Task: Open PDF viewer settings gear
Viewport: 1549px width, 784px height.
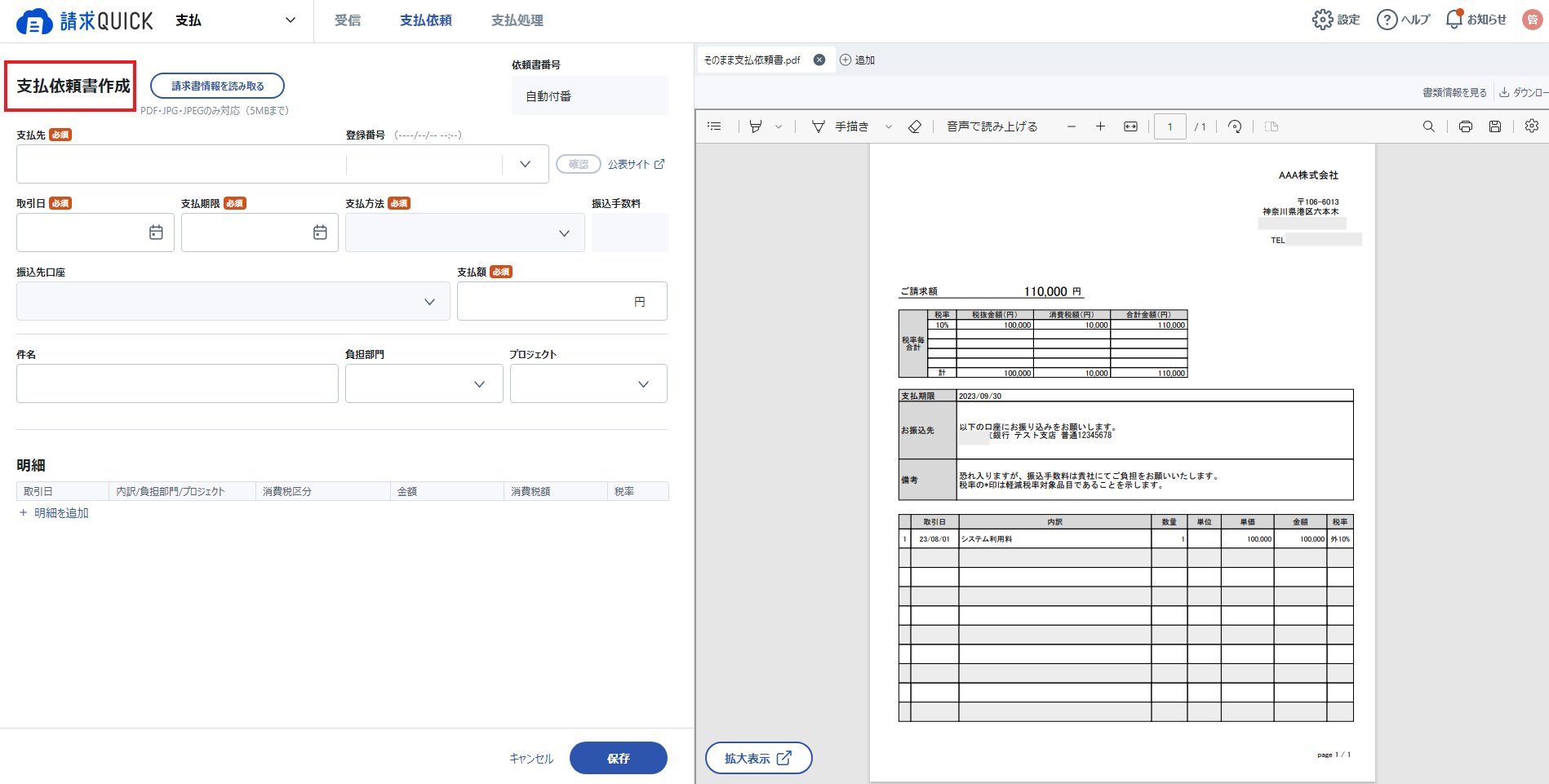Action: click(x=1532, y=126)
